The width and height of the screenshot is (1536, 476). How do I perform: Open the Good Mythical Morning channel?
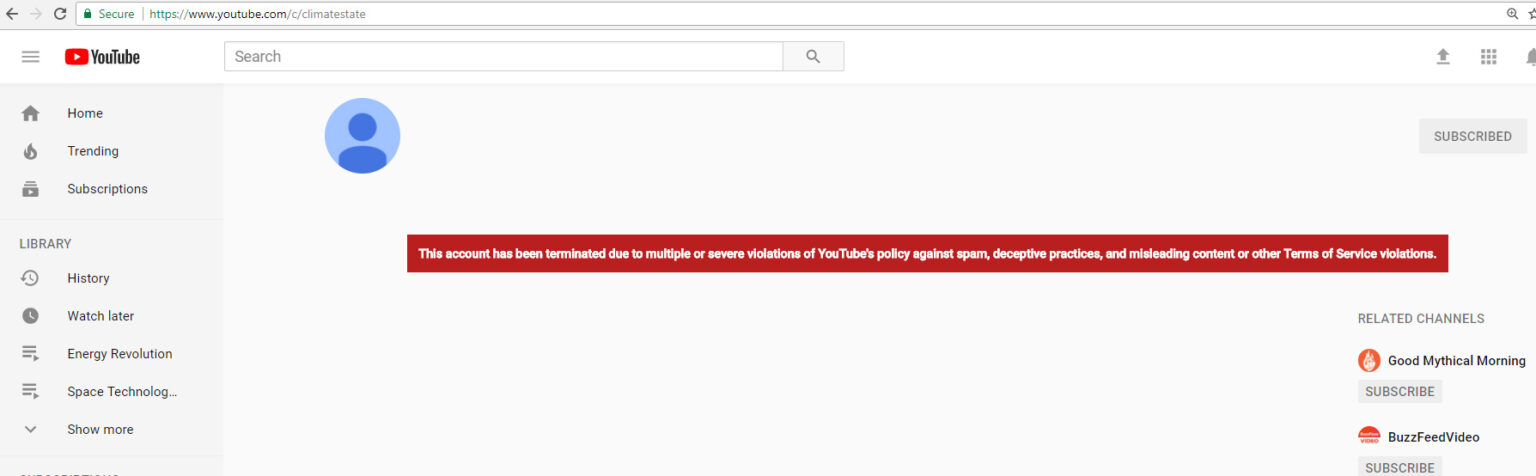(x=1455, y=360)
